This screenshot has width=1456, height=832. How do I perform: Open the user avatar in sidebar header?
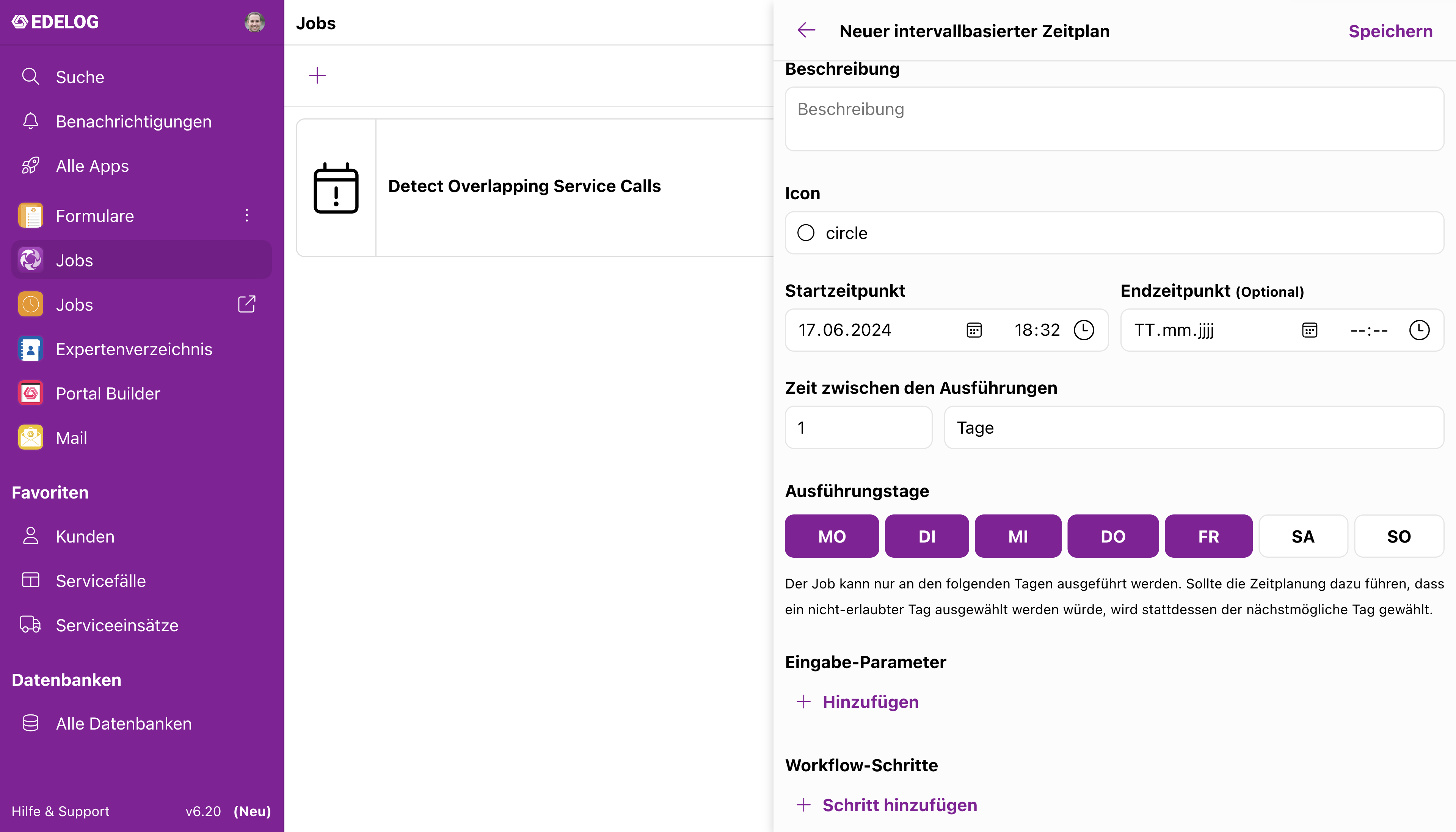point(255,22)
